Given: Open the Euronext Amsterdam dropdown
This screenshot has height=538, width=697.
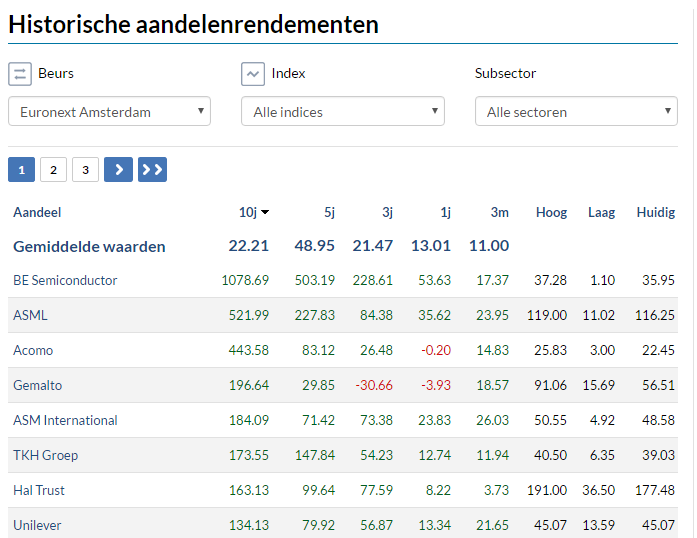Looking at the screenshot, I should click(109, 111).
